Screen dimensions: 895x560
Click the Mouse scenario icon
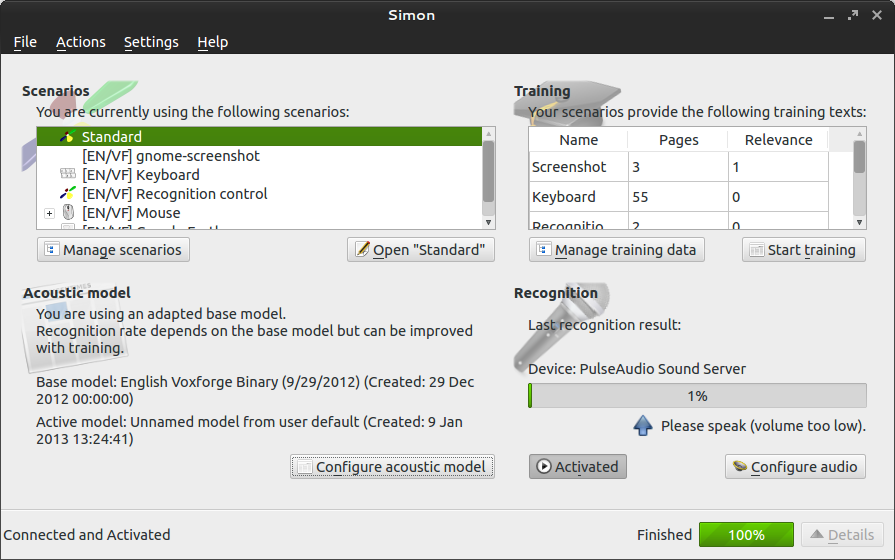(68, 213)
